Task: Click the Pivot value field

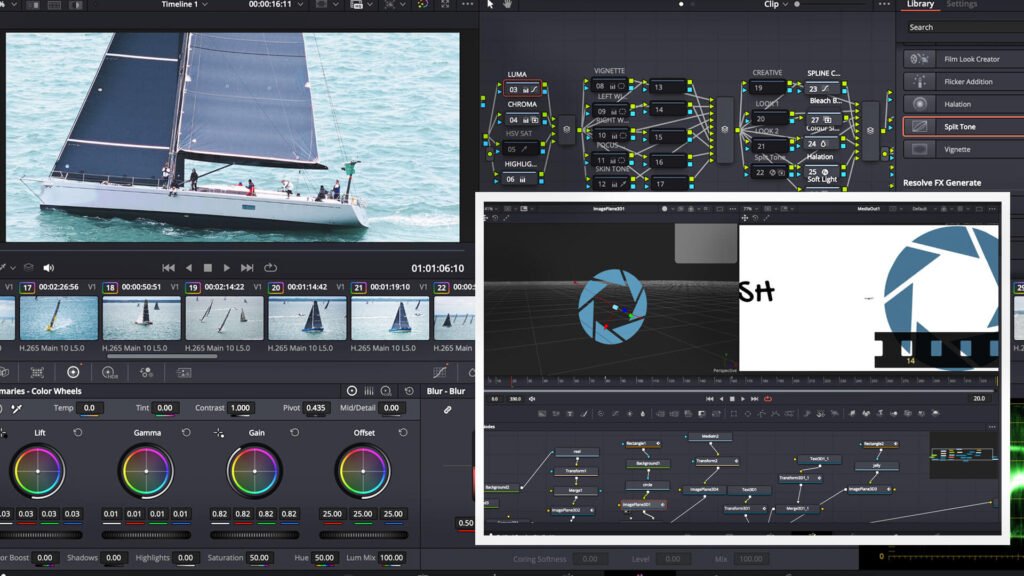Action: (315, 408)
